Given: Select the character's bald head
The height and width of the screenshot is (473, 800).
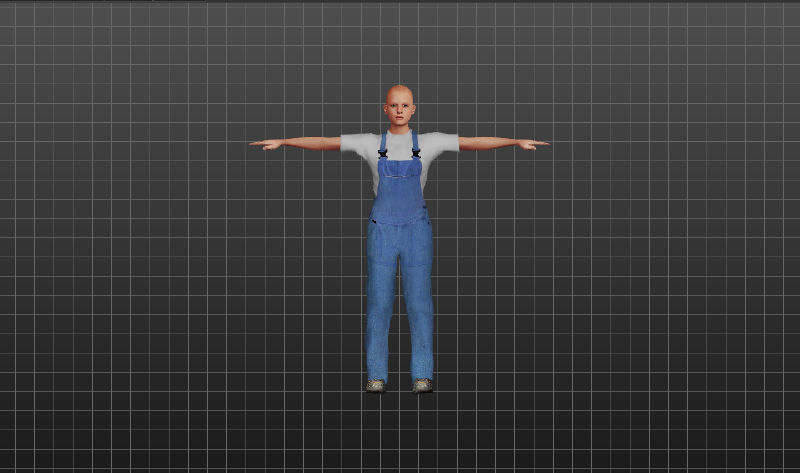Looking at the screenshot, I should click(x=399, y=105).
